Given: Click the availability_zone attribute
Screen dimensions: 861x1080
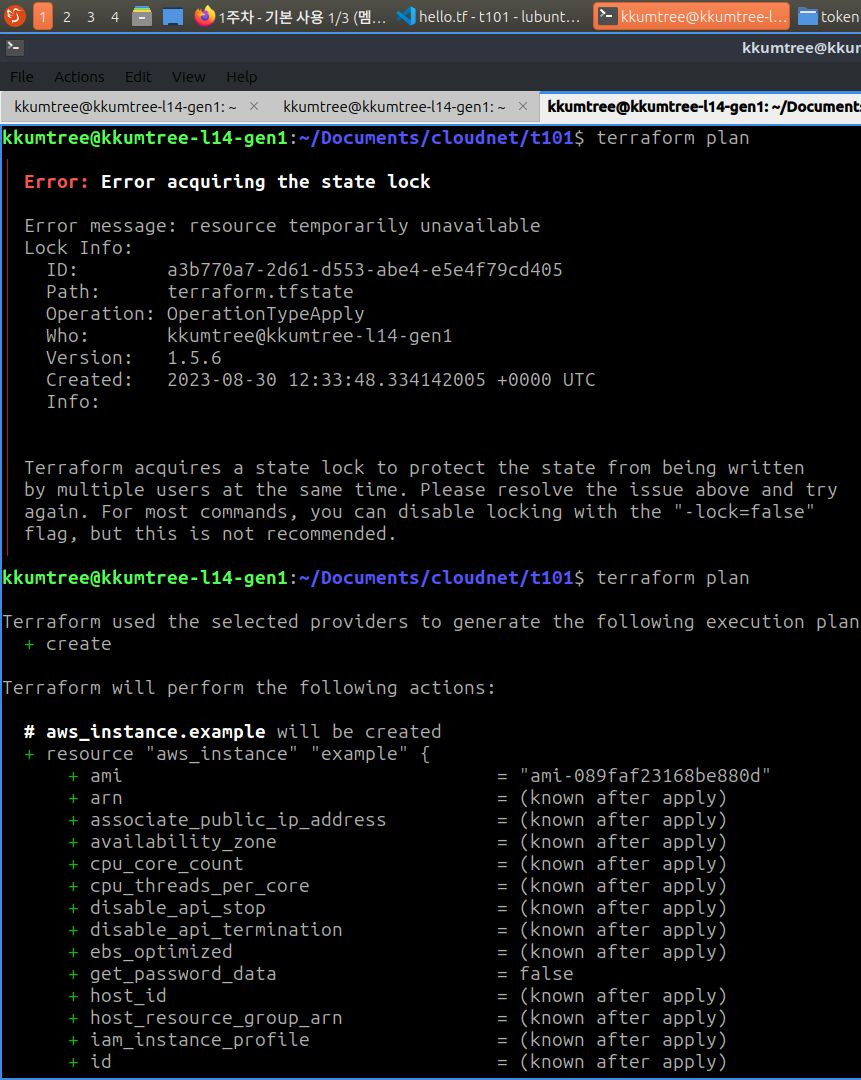Looking at the screenshot, I should tap(183, 842).
